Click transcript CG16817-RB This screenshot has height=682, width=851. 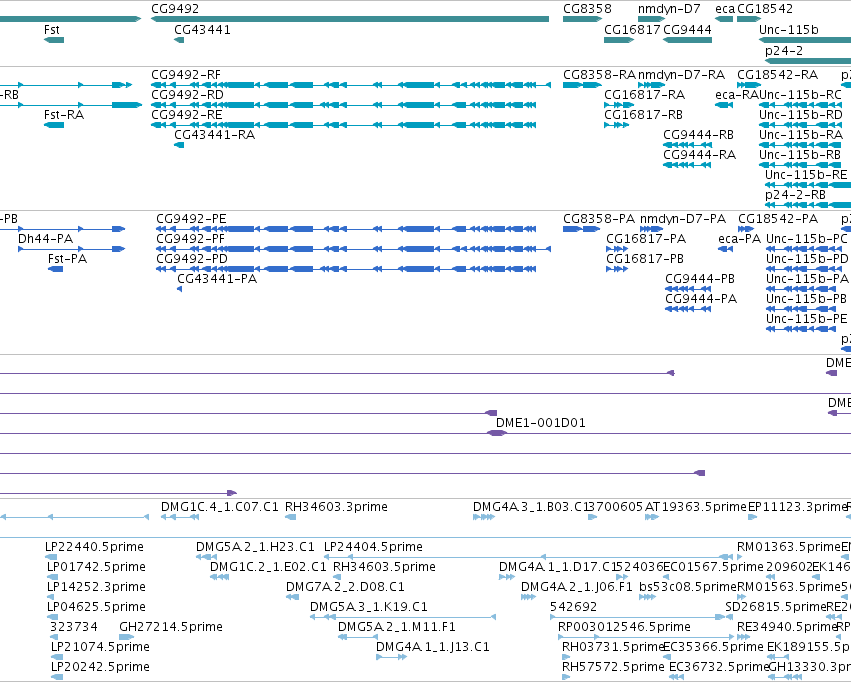tap(644, 115)
